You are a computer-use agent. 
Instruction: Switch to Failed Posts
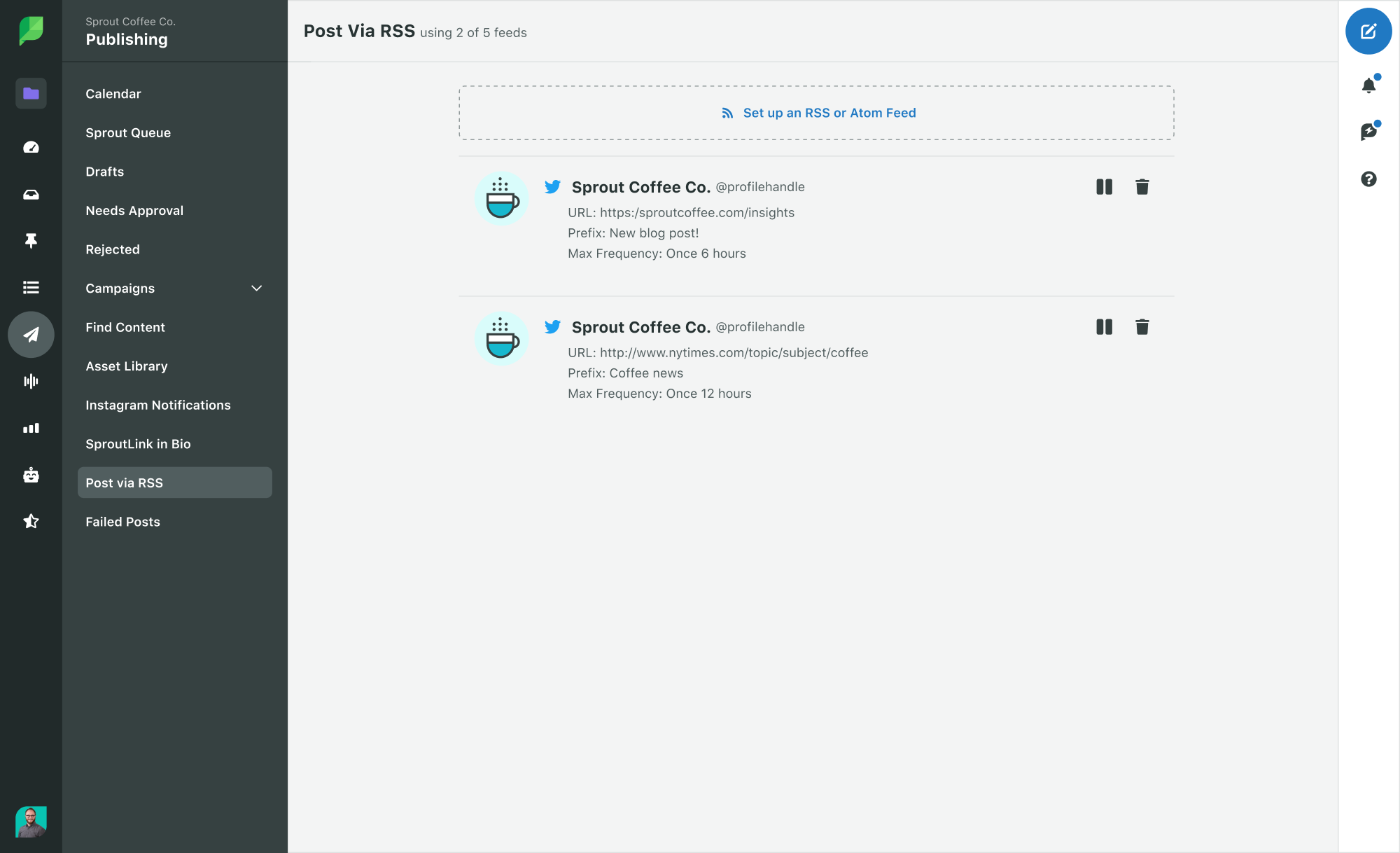[x=122, y=521]
